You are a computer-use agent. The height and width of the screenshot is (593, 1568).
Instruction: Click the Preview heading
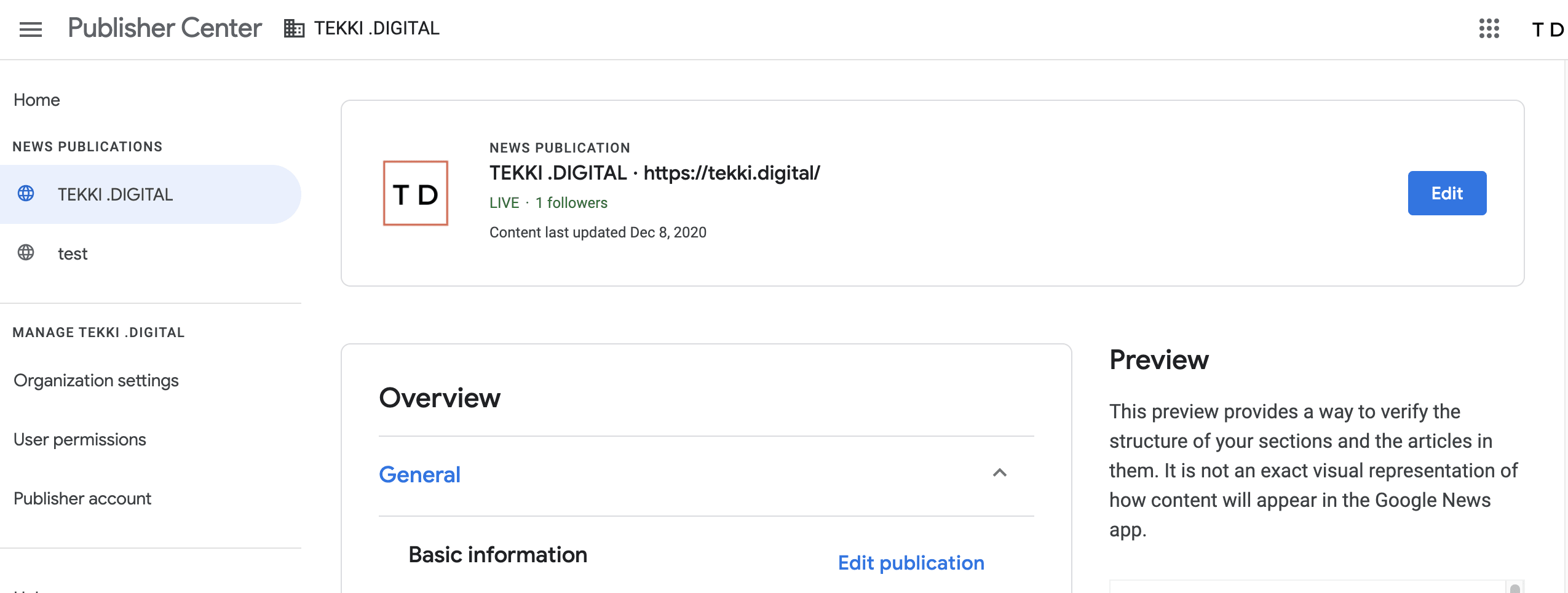[x=1159, y=360]
